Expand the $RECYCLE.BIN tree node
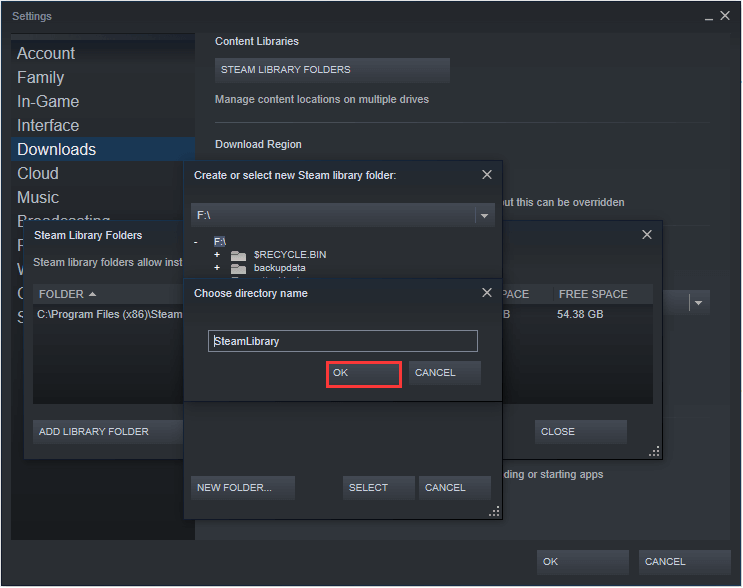 point(216,255)
